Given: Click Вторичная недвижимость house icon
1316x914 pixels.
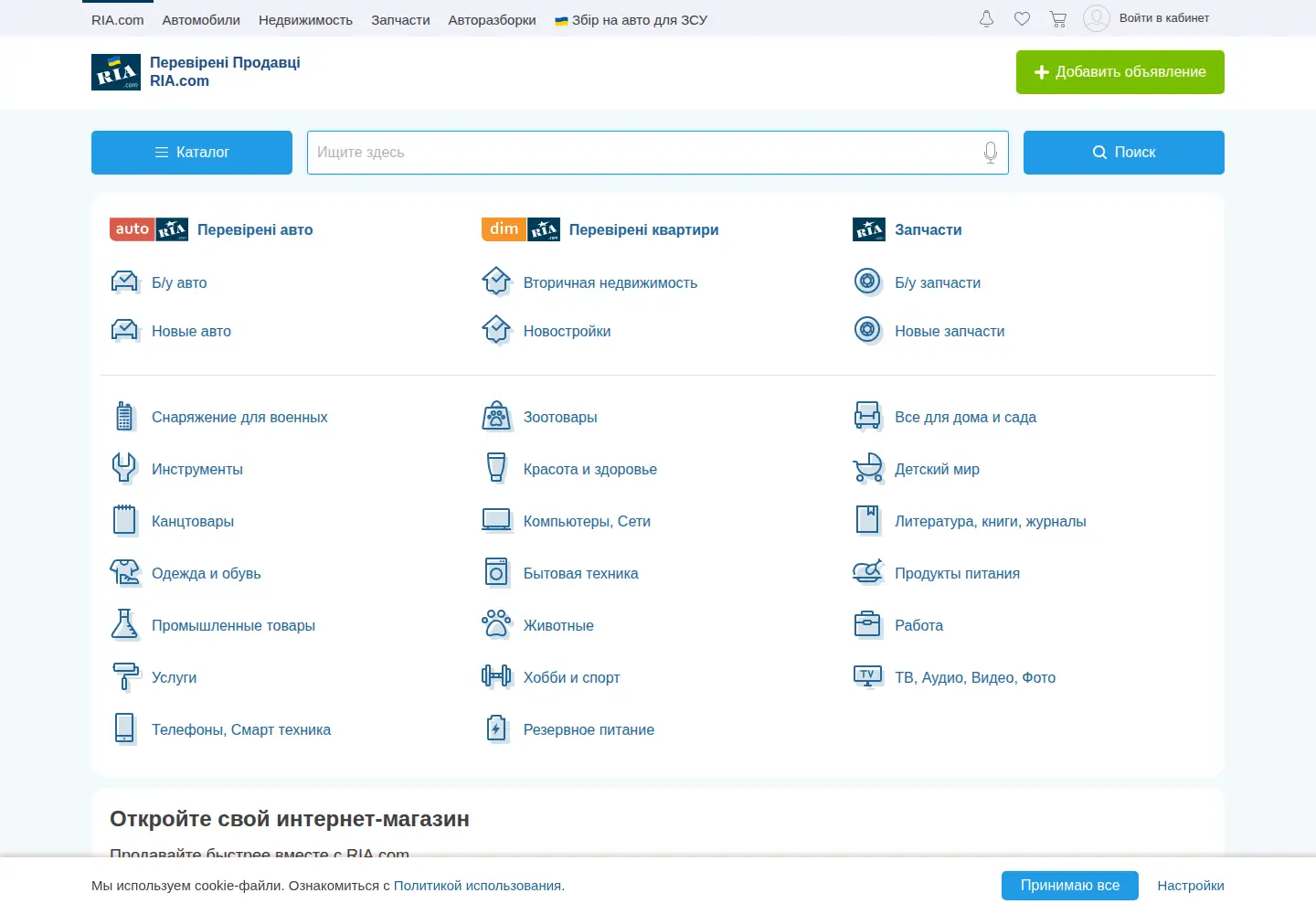Looking at the screenshot, I should (497, 282).
